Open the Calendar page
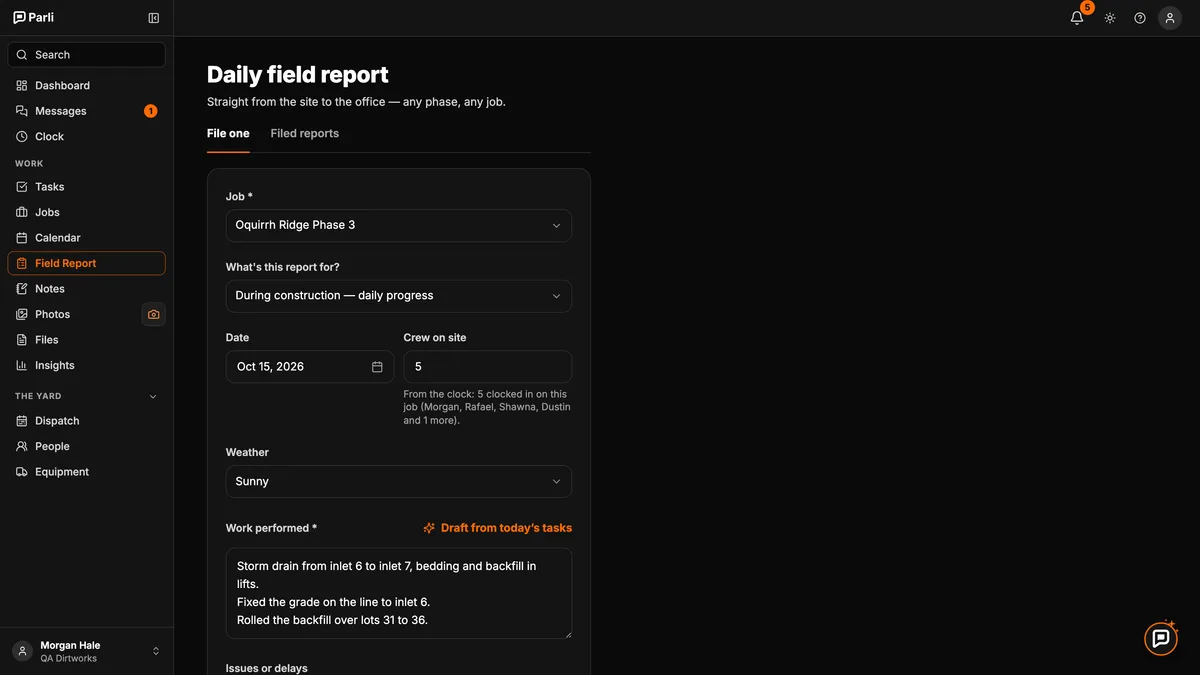The width and height of the screenshot is (1200, 675). point(86,238)
